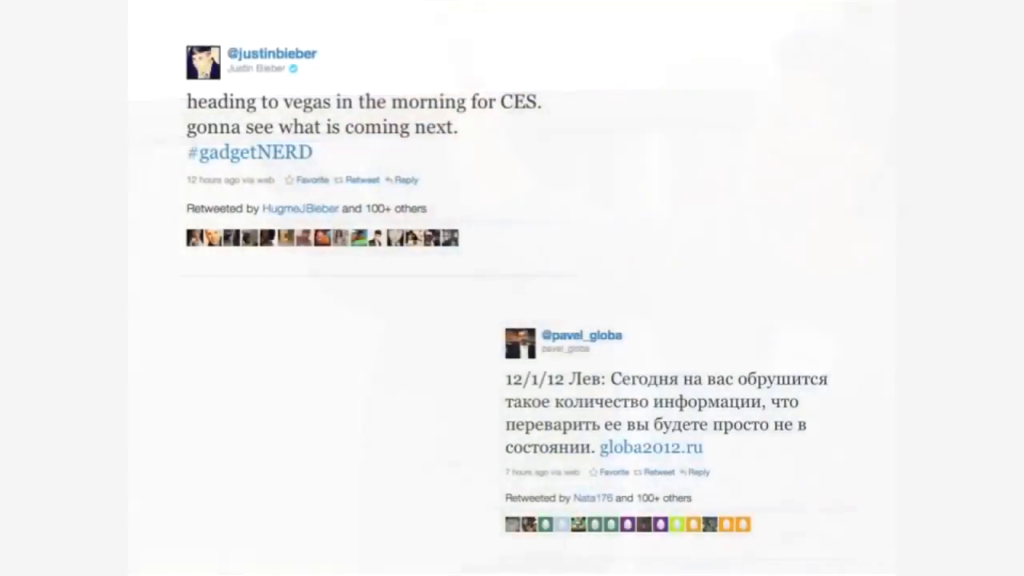Open HugmeJBieber's profile link
This screenshot has height=576, width=1024.
(300, 208)
